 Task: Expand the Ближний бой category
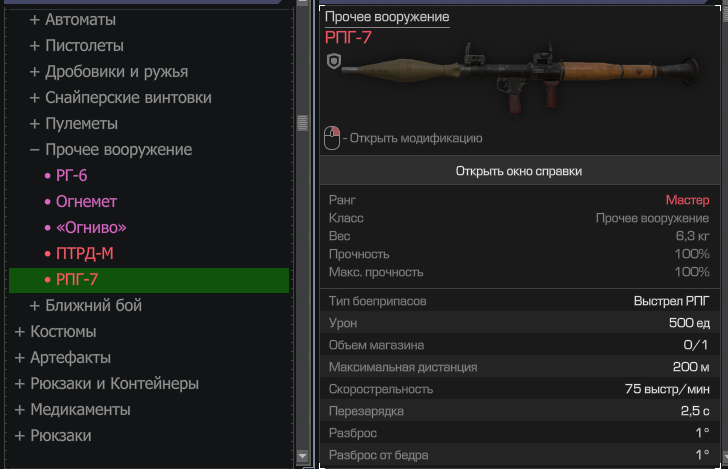85,306
